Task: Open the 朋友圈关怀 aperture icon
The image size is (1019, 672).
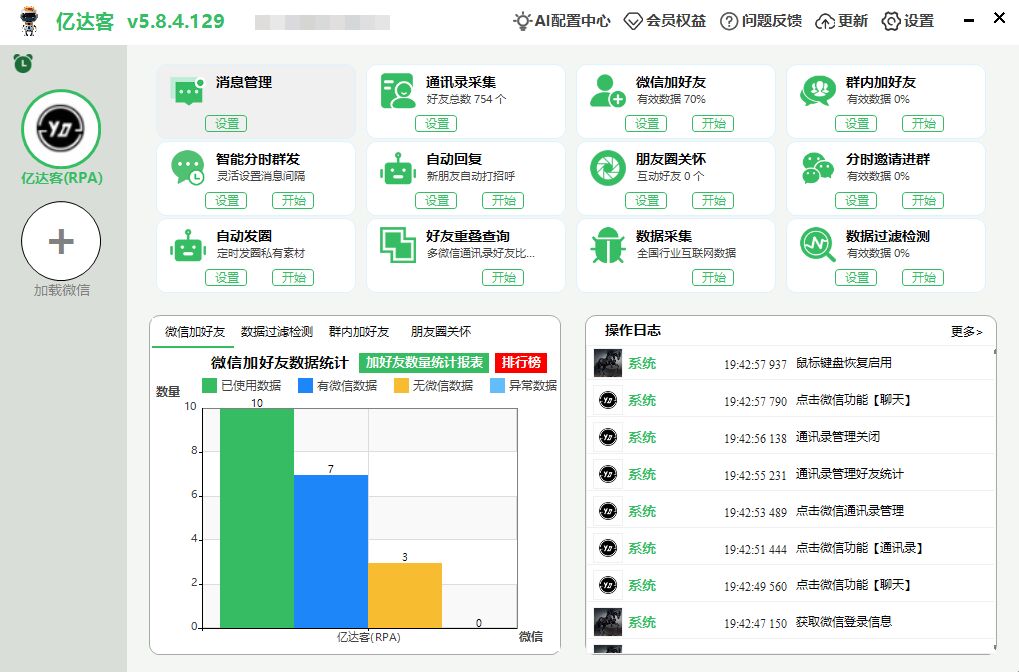Action: click(x=607, y=168)
